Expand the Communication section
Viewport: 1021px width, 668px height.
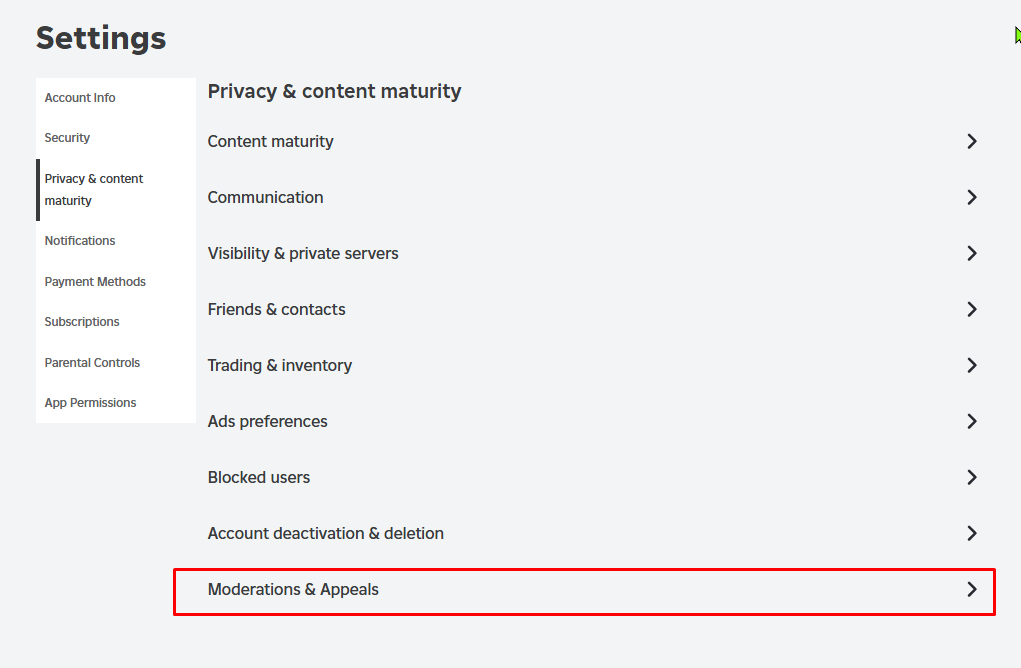(971, 197)
